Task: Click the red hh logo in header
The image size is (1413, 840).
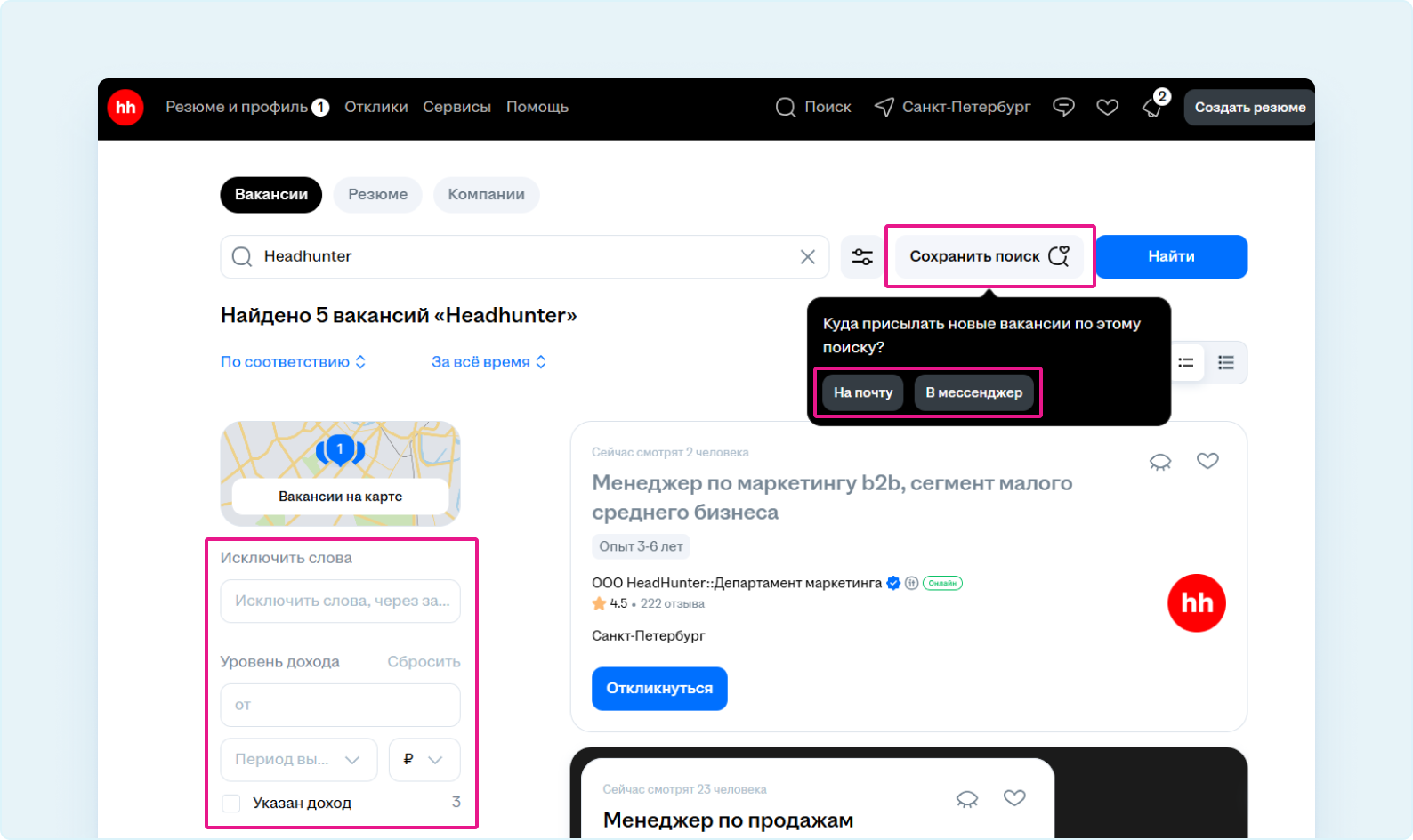Action: [125, 108]
